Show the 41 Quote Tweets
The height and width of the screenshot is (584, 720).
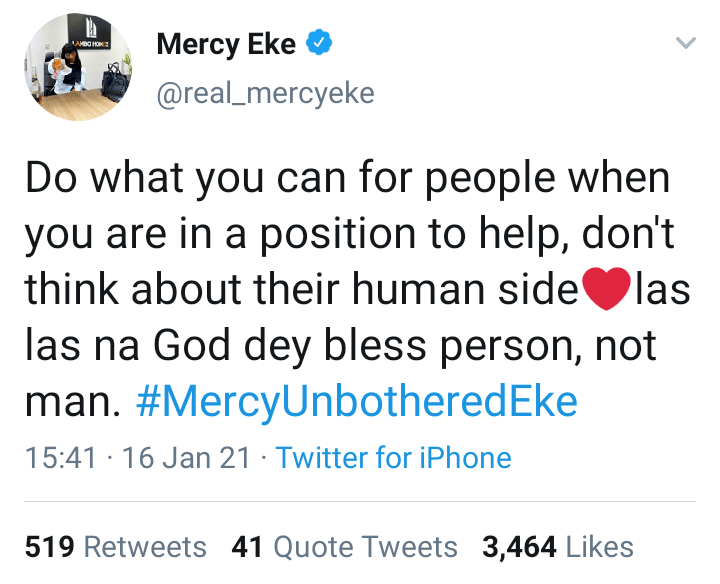pyautogui.click(x=344, y=548)
